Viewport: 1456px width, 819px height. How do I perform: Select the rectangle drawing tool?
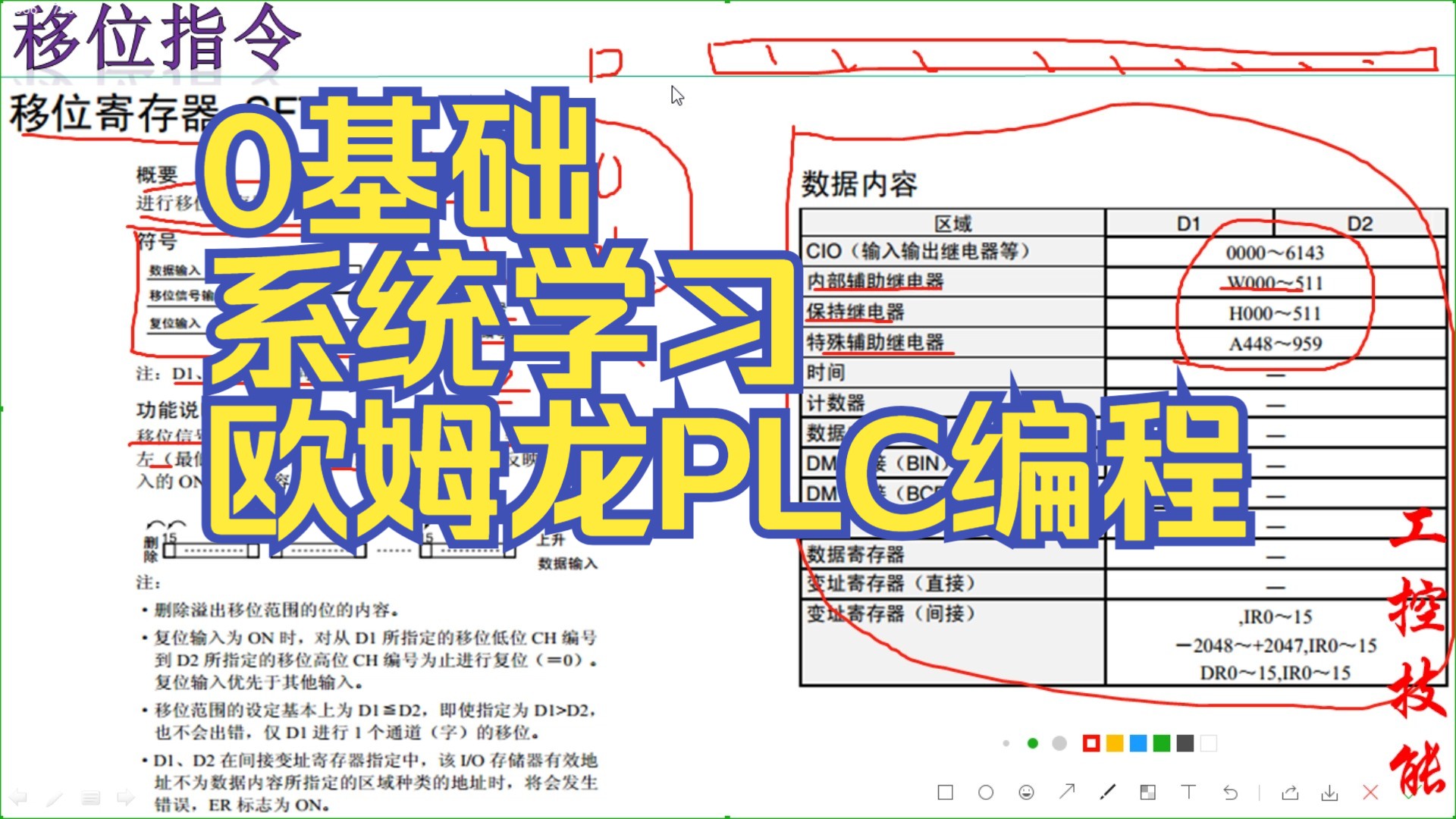coord(945,792)
